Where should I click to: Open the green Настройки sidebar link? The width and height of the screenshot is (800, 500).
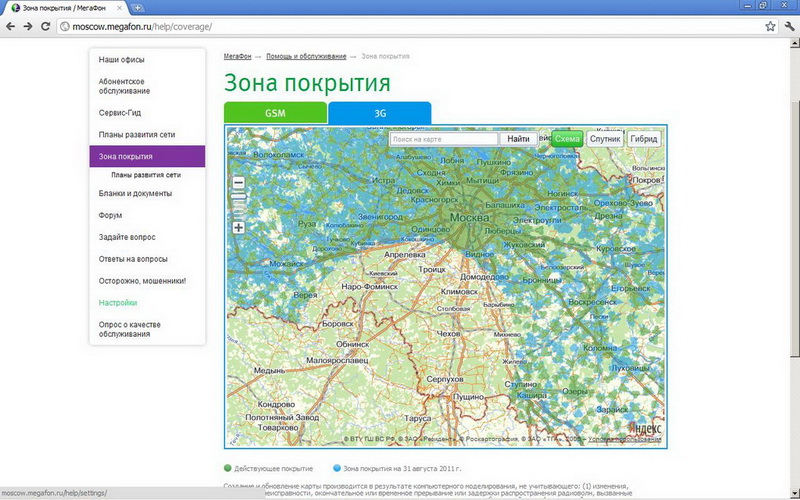[118, 303]
